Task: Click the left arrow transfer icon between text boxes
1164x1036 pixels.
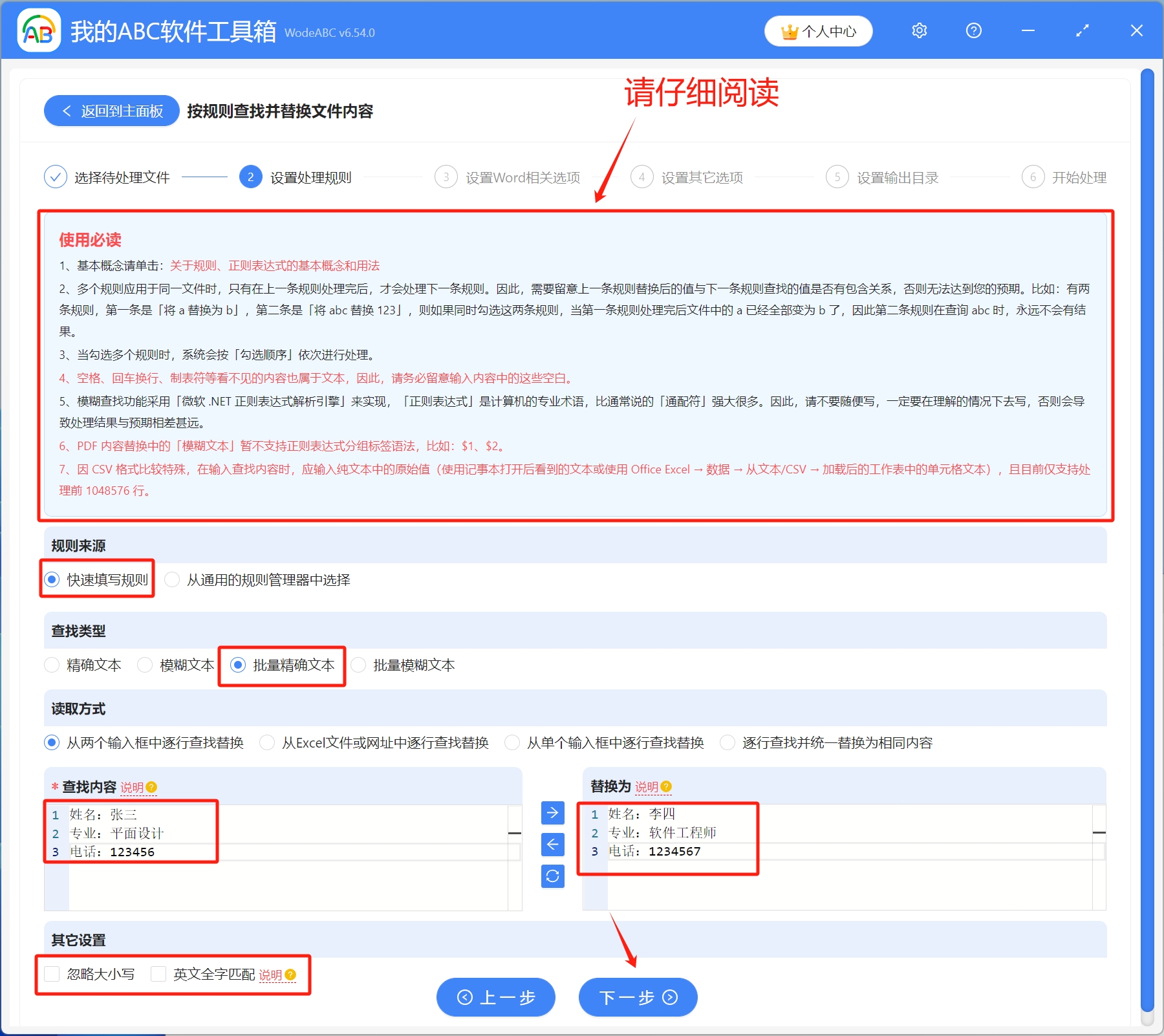Action: pos(552,845)
